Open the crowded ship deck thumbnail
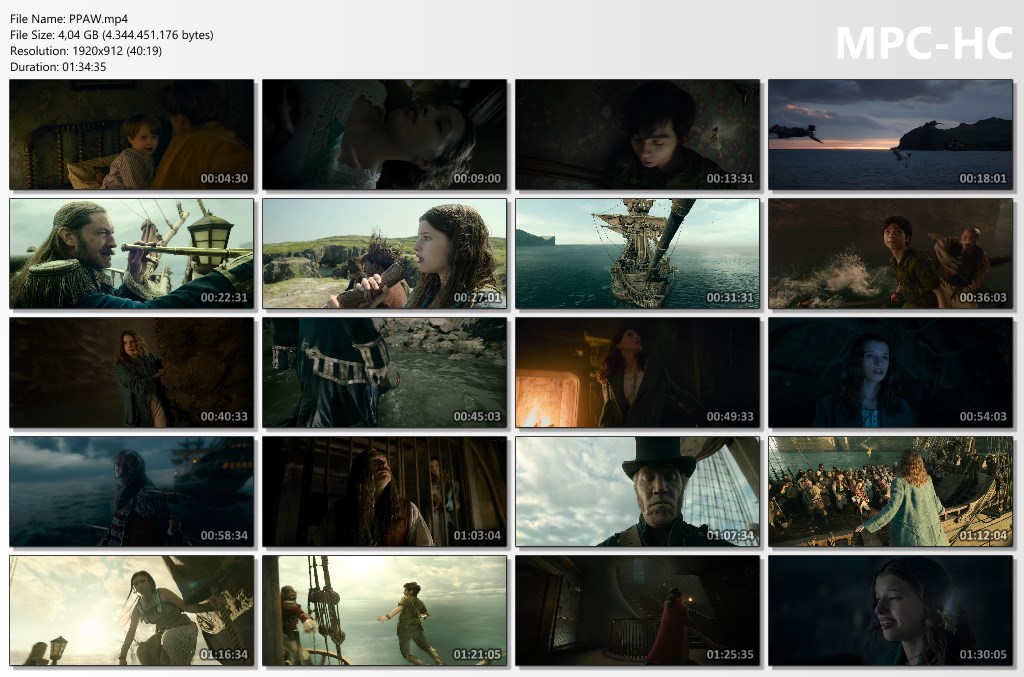This screenshot has width=1024, height=677. pos(890,492)
